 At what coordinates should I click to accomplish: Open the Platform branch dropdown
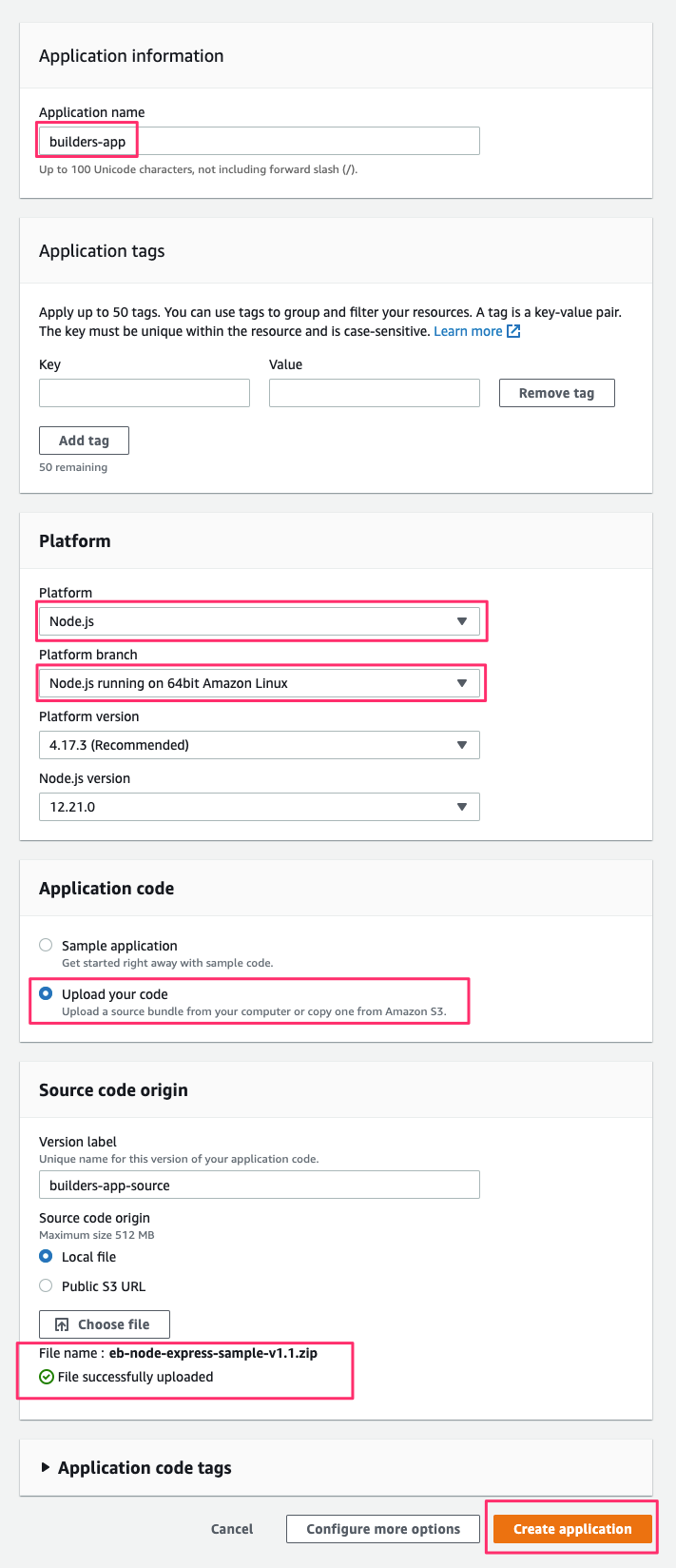click(x=260, y=683)
